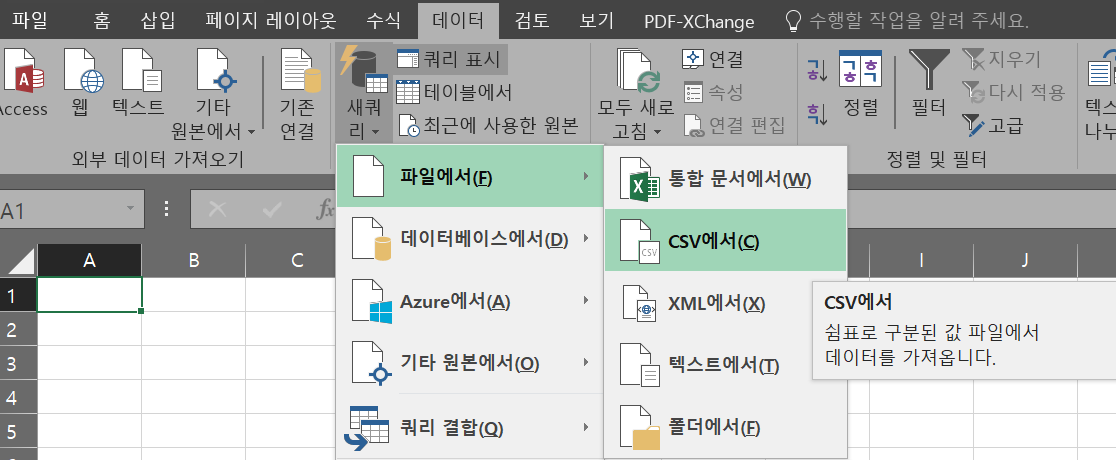Open the PDF-XChange tab
This screenshot has width=1116, height=460.
(699, 21)
